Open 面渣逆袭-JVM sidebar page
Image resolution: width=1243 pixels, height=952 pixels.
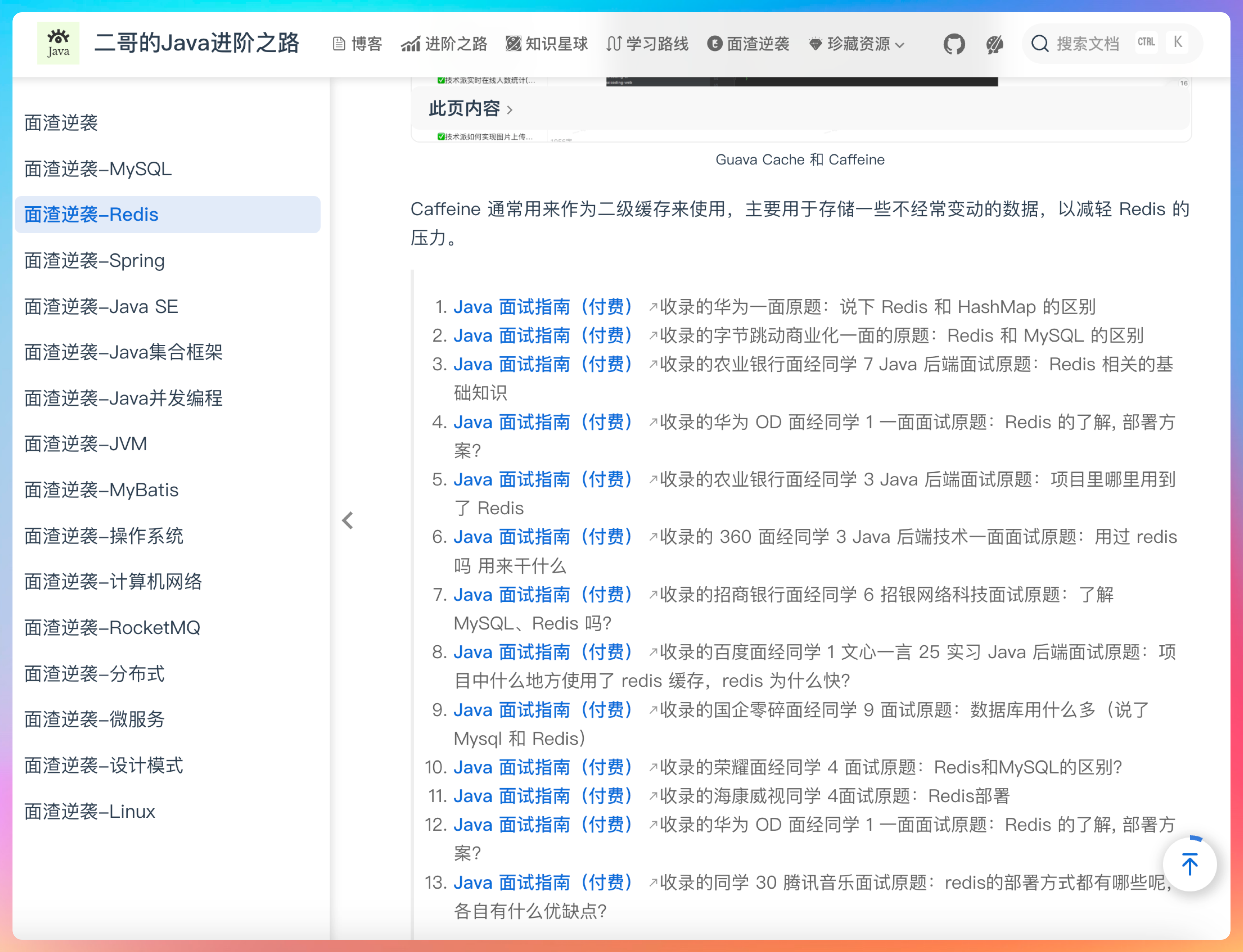tap(86, 444)
